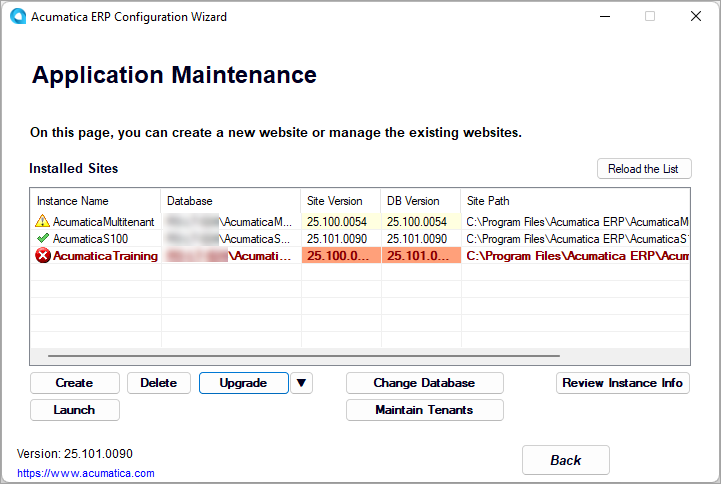The height and width of the screenshot is (484, 721).
Task: Select the AcumaticaMultitenant instance row
Action: point(360,222)
